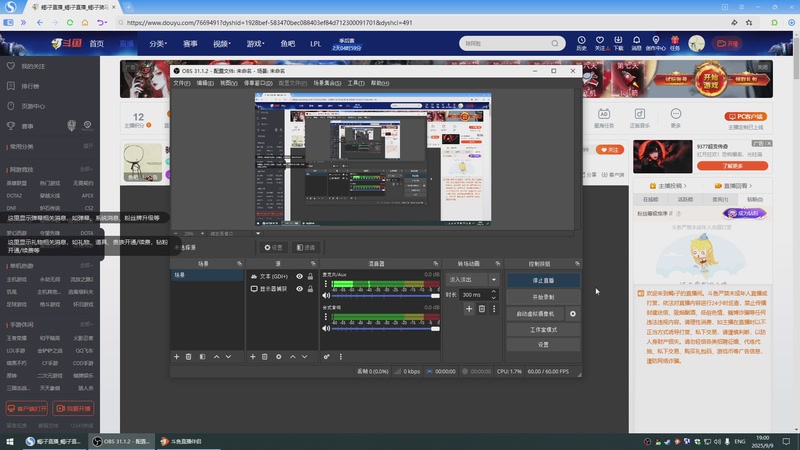Click Stop Streaming button in OBS controls
This screenshot has width=800, height=450.
pyautogui.click(x=543, y=281)
